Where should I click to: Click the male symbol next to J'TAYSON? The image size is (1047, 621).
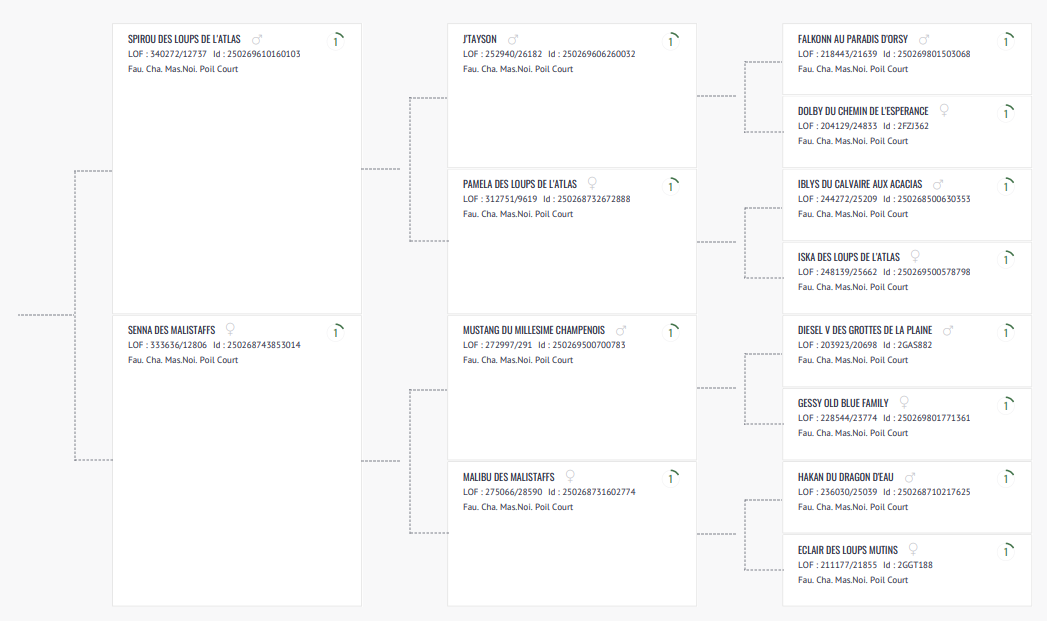[x=513, y=39]
